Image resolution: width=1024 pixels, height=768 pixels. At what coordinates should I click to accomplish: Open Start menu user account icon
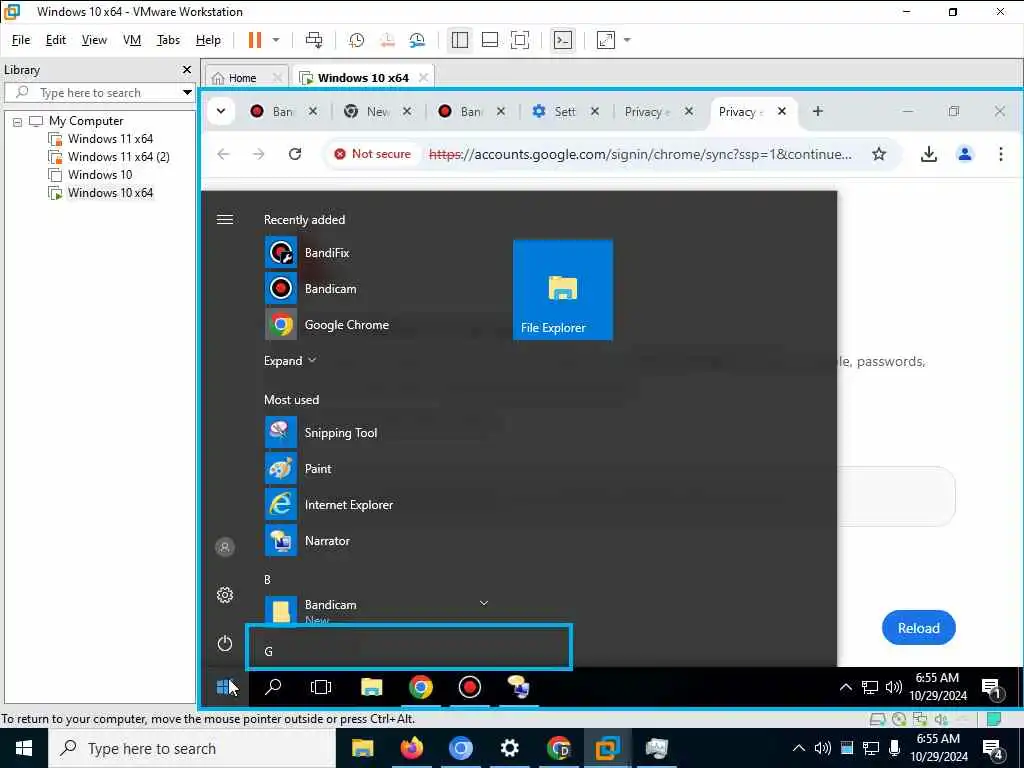225,547
